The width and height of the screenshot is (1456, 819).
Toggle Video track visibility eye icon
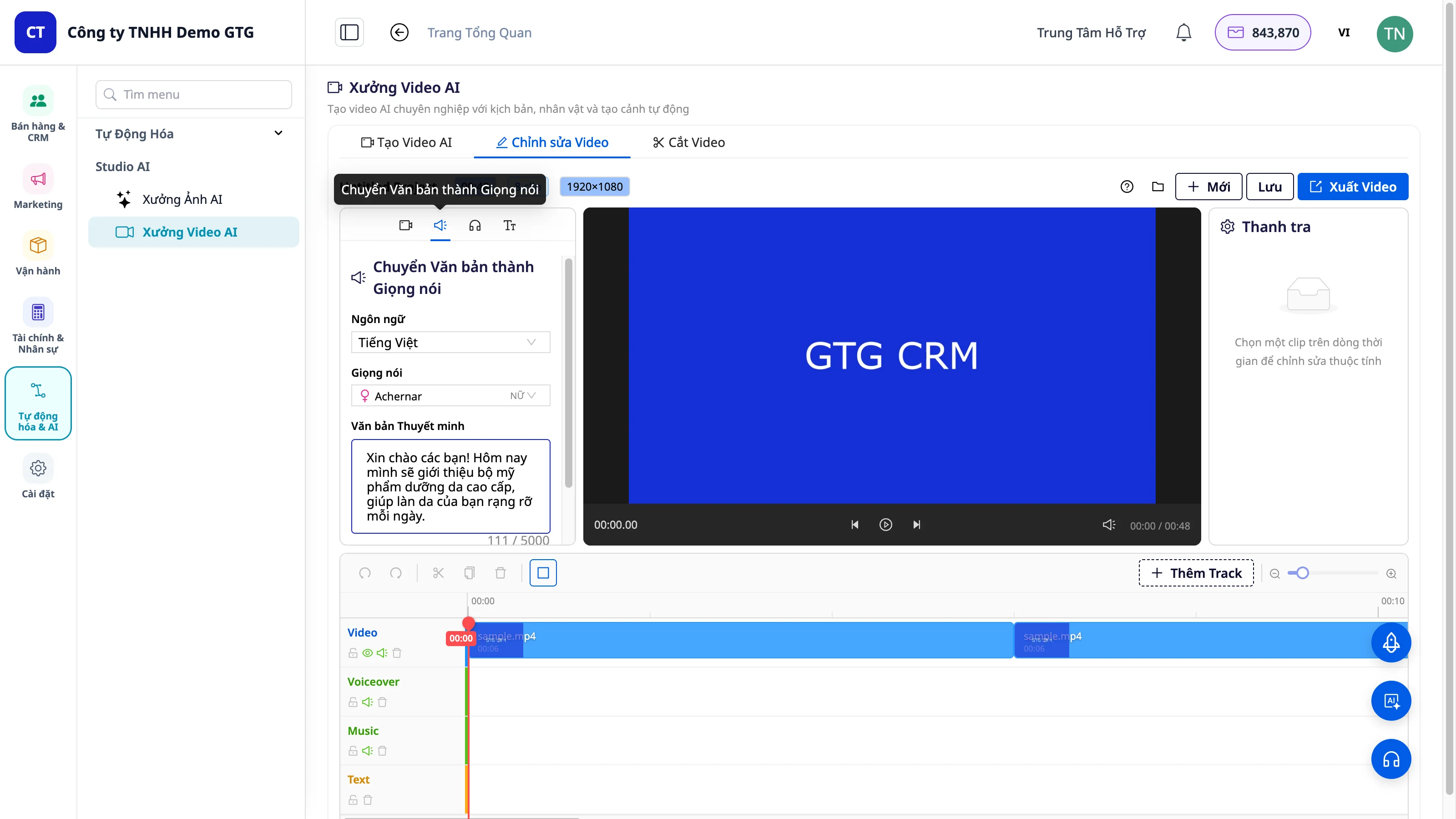pos(367,653)
